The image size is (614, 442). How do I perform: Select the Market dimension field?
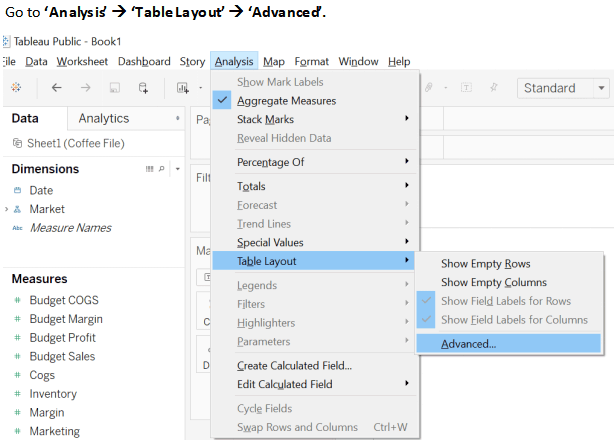click(47, 209)
